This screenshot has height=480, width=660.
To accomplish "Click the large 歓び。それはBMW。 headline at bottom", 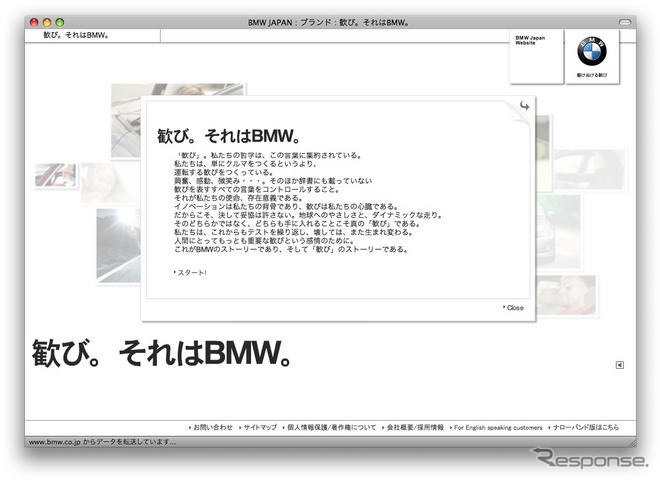I will pyautogui.click(x=162, y=353).
